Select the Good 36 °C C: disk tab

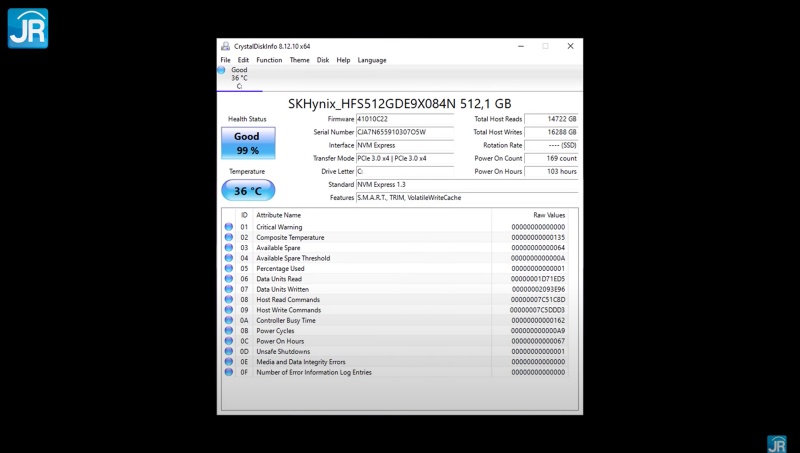point(239,78)
